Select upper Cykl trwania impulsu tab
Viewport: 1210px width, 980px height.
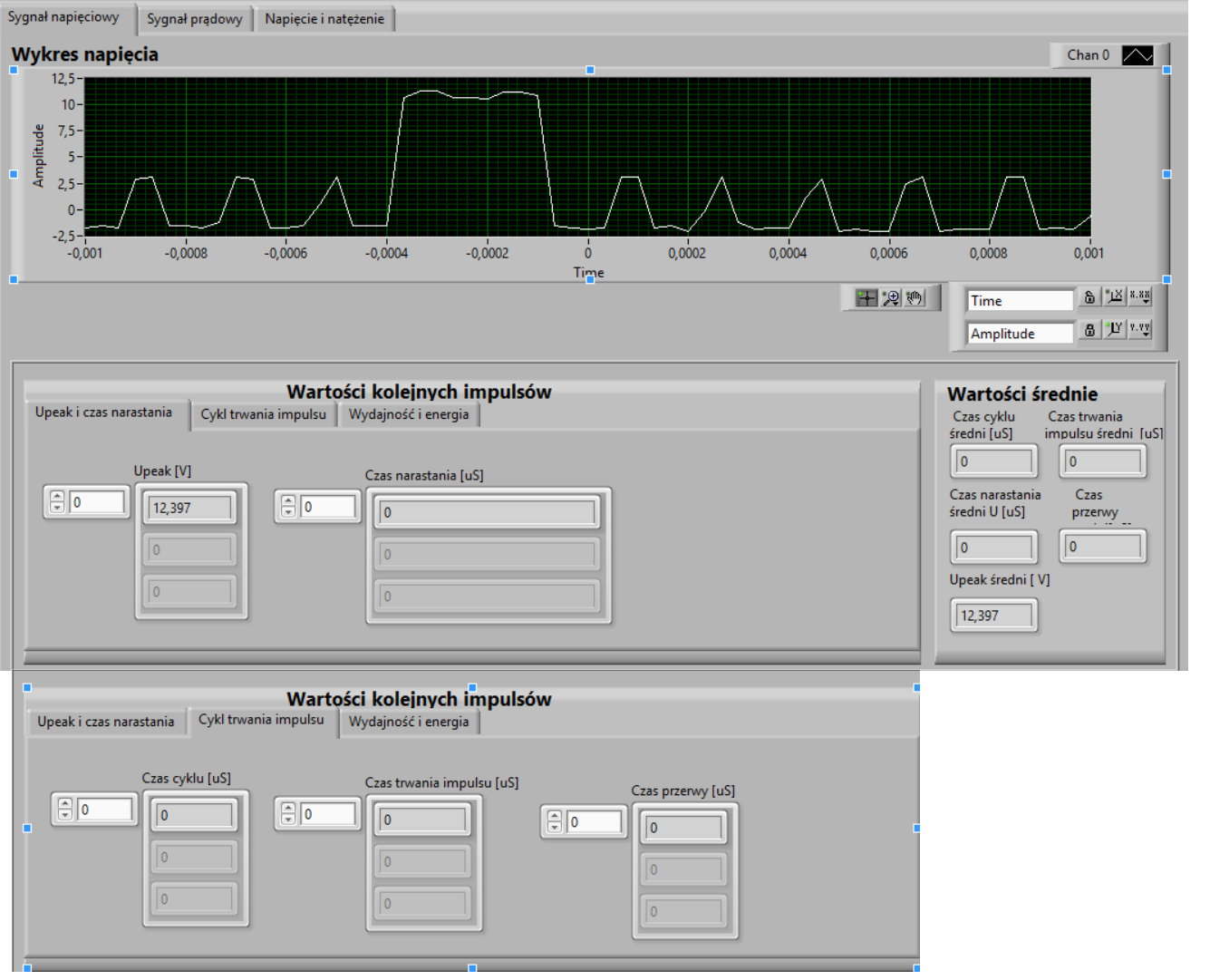263,414
